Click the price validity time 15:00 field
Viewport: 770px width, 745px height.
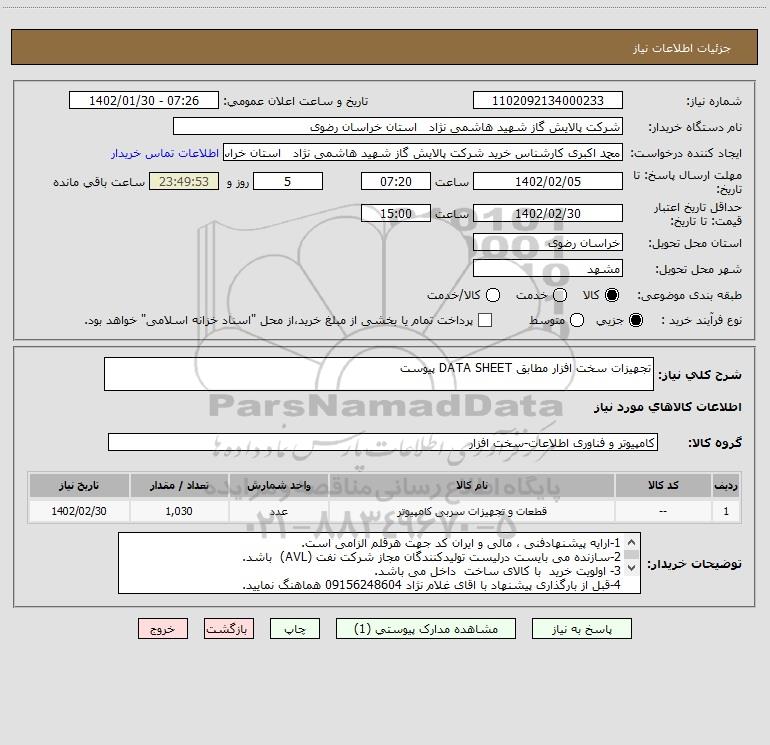(x=396, y=213)
